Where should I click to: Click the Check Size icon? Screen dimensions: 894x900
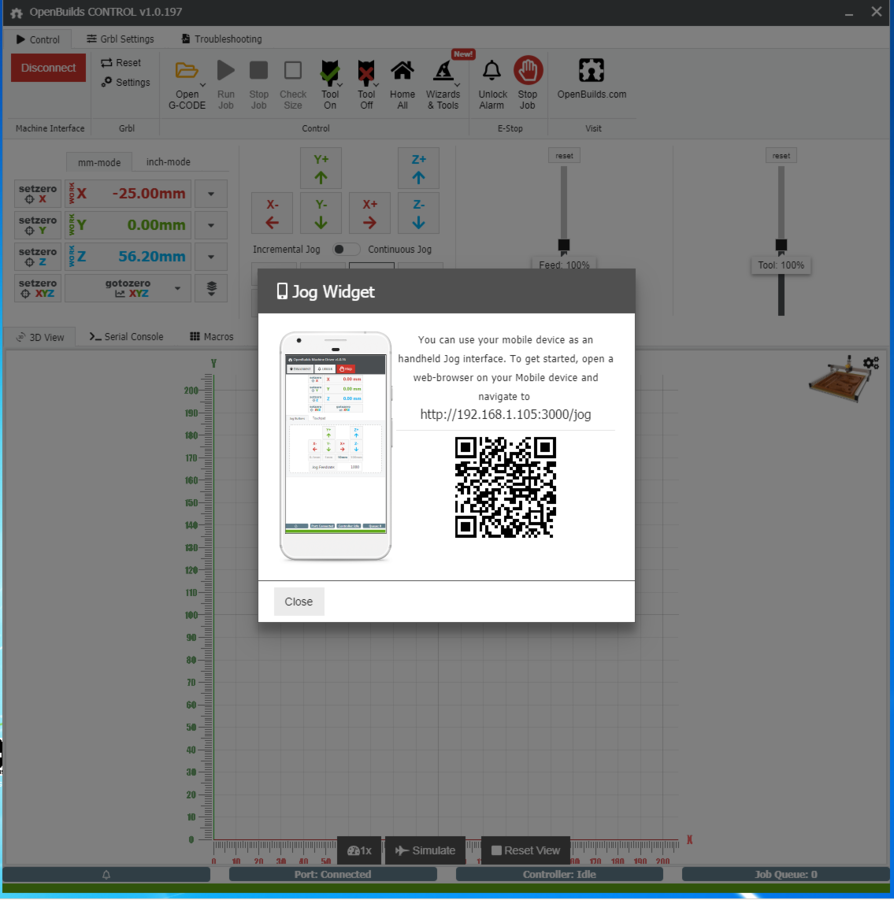[293, 71]
